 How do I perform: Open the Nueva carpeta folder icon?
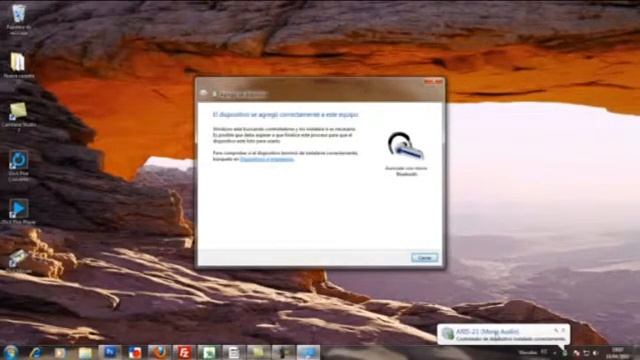(x=18, y=65)
